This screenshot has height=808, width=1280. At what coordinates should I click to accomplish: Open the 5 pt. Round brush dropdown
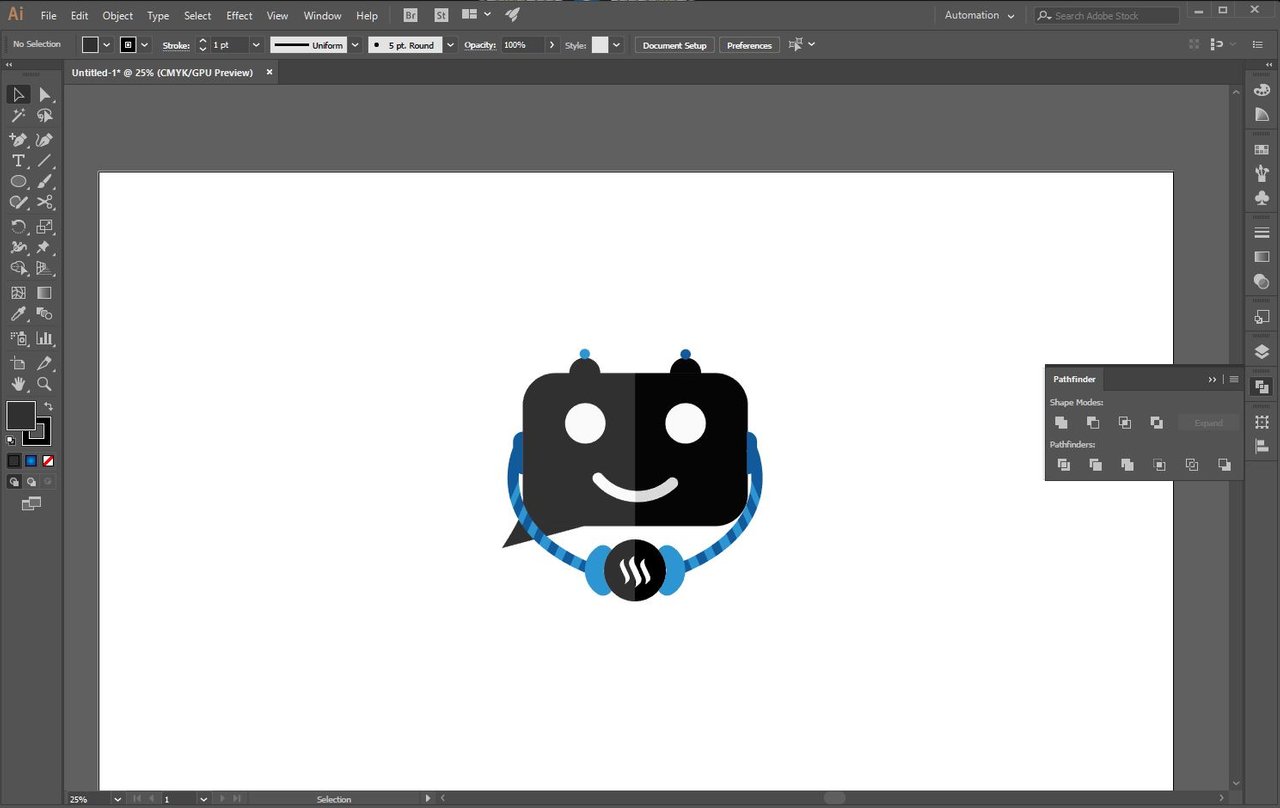[450, 45]
